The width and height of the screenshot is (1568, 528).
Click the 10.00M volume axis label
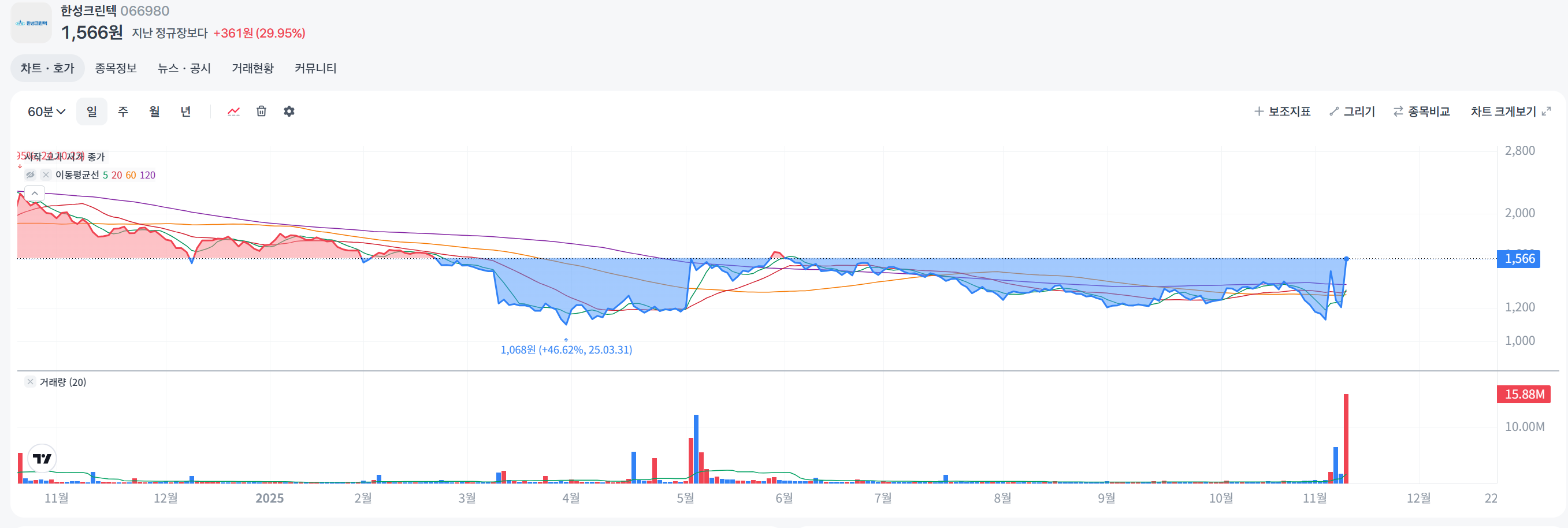point(1524,427)
